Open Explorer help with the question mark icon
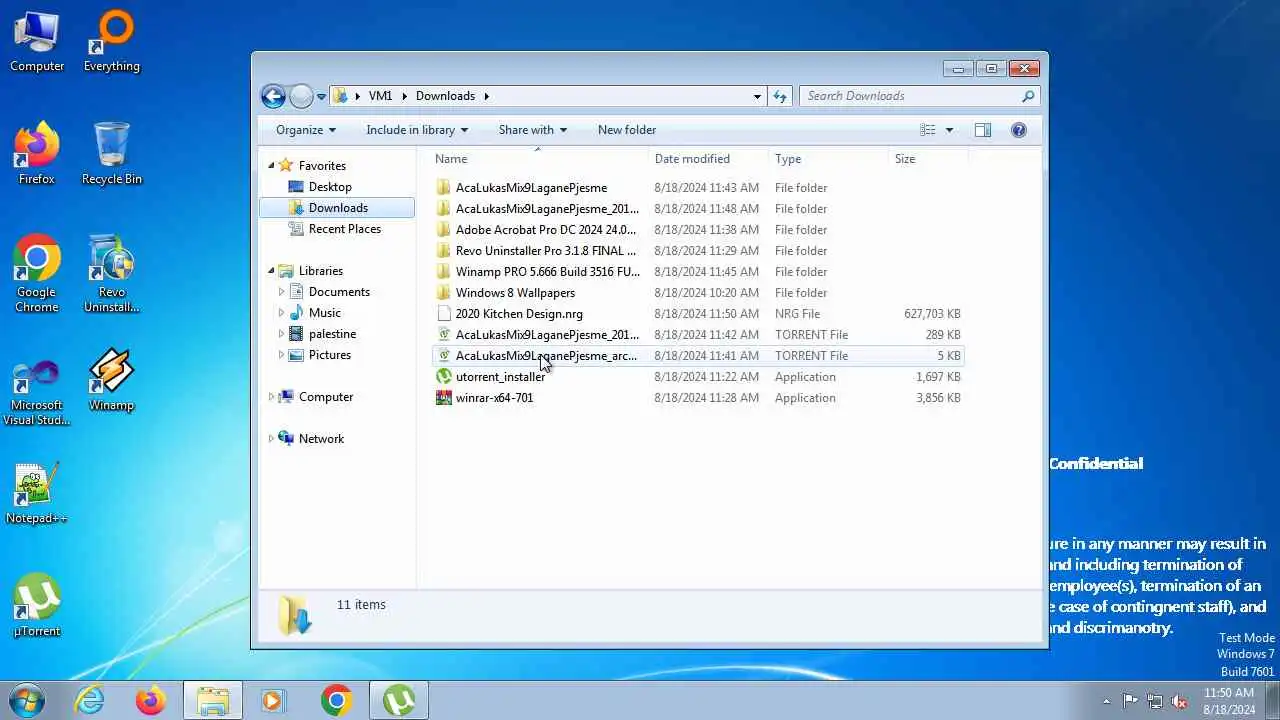The width and height of the screenshot is (1280, 720). 1019,130
